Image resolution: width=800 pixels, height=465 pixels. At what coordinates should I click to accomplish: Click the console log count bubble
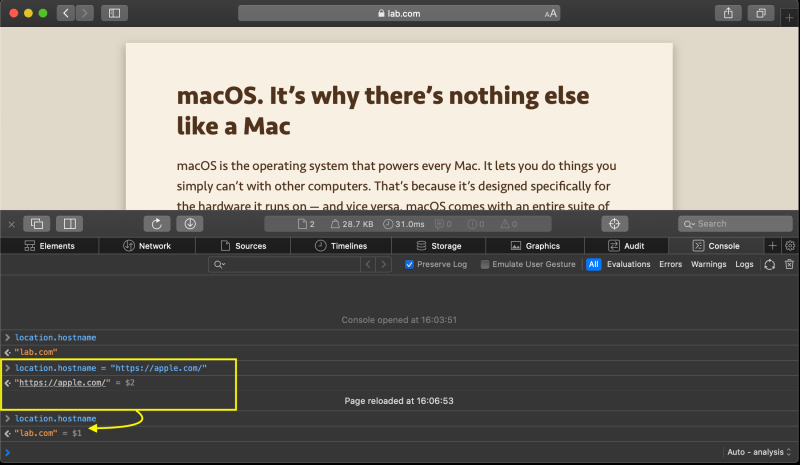pyautogui.click(x=443, y=224)
